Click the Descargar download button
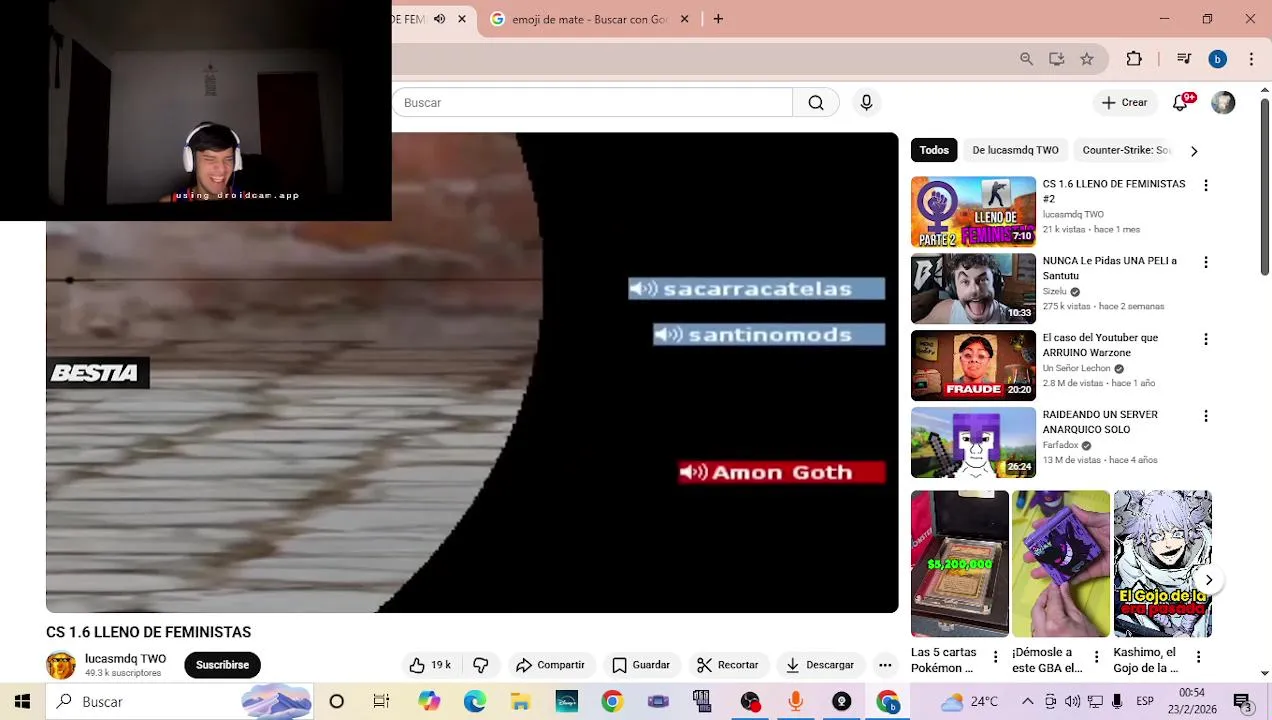The image size is (1272, 720). pos(820,665)
